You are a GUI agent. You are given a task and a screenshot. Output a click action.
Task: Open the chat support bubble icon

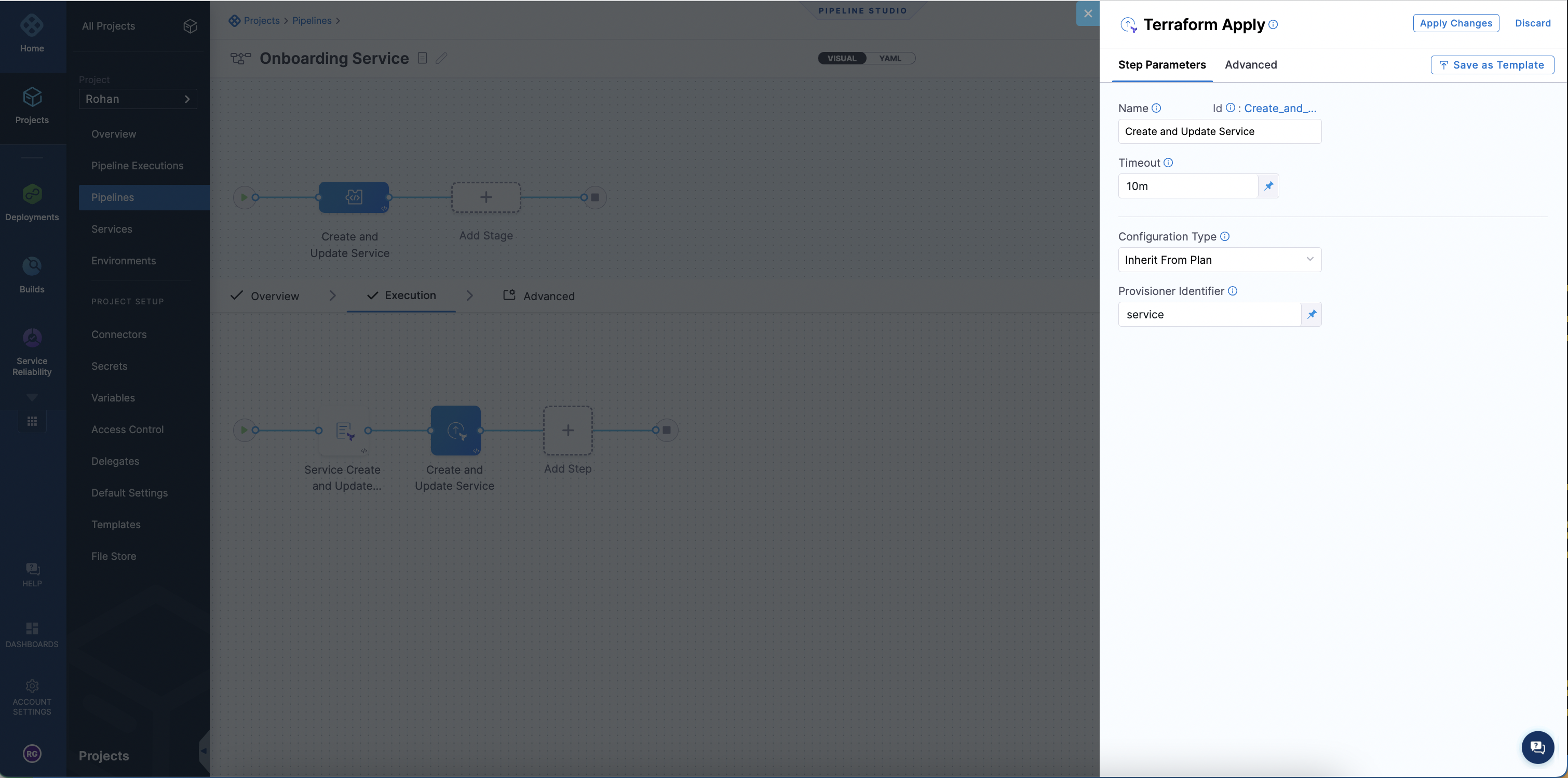click(x=1537, y=747)
